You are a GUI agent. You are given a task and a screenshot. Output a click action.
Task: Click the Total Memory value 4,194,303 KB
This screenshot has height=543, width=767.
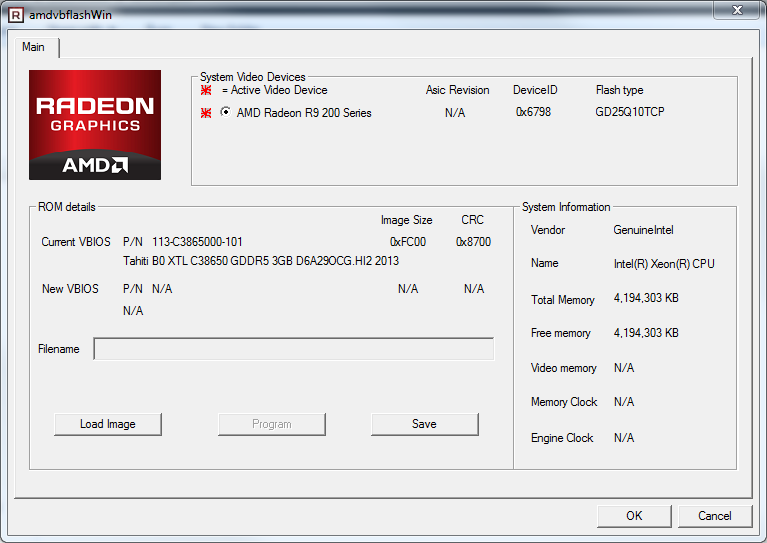(646, 298)
